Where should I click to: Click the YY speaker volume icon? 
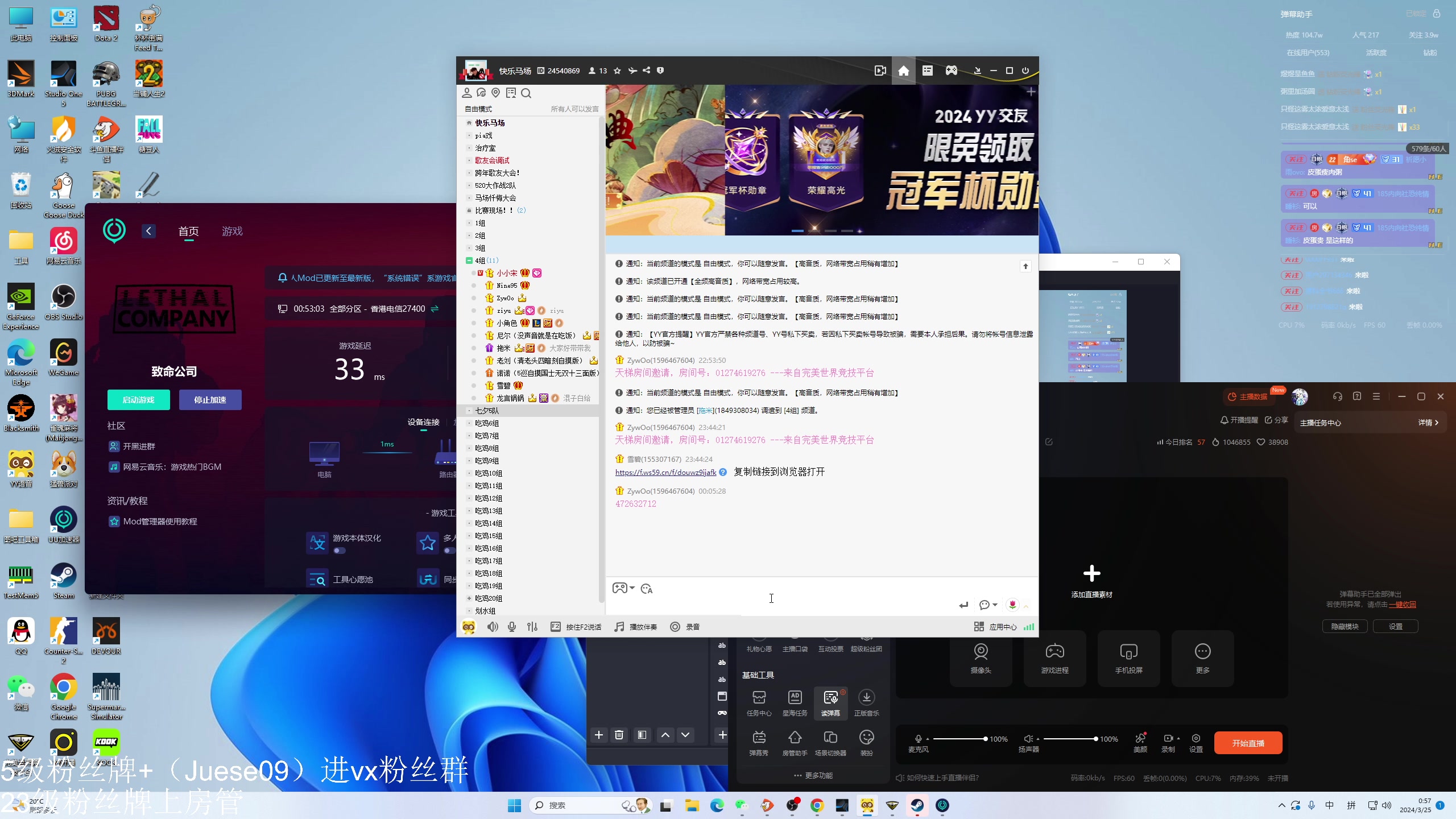coord(492,627)
